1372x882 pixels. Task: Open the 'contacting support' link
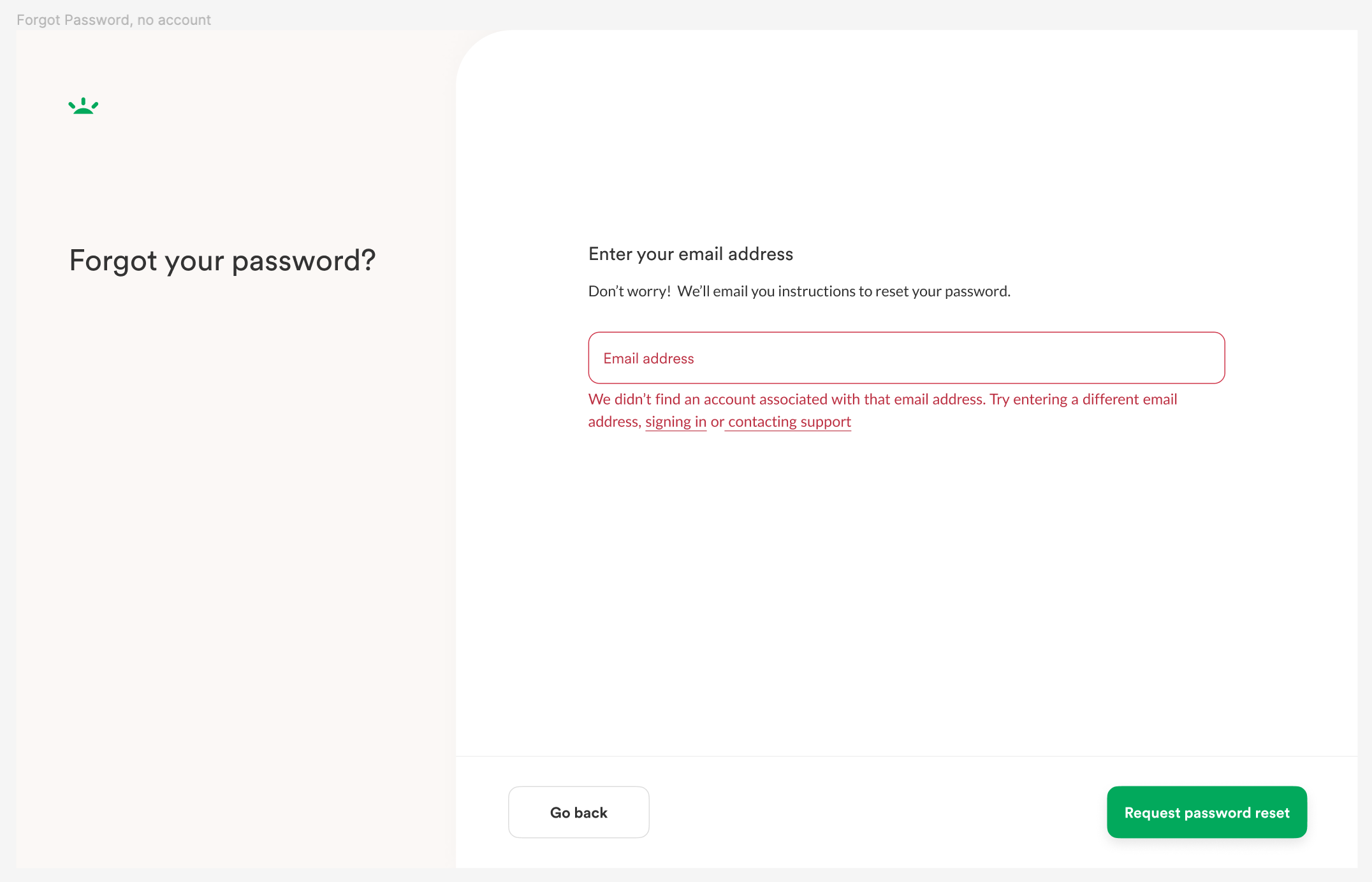[x=789, y=422]
